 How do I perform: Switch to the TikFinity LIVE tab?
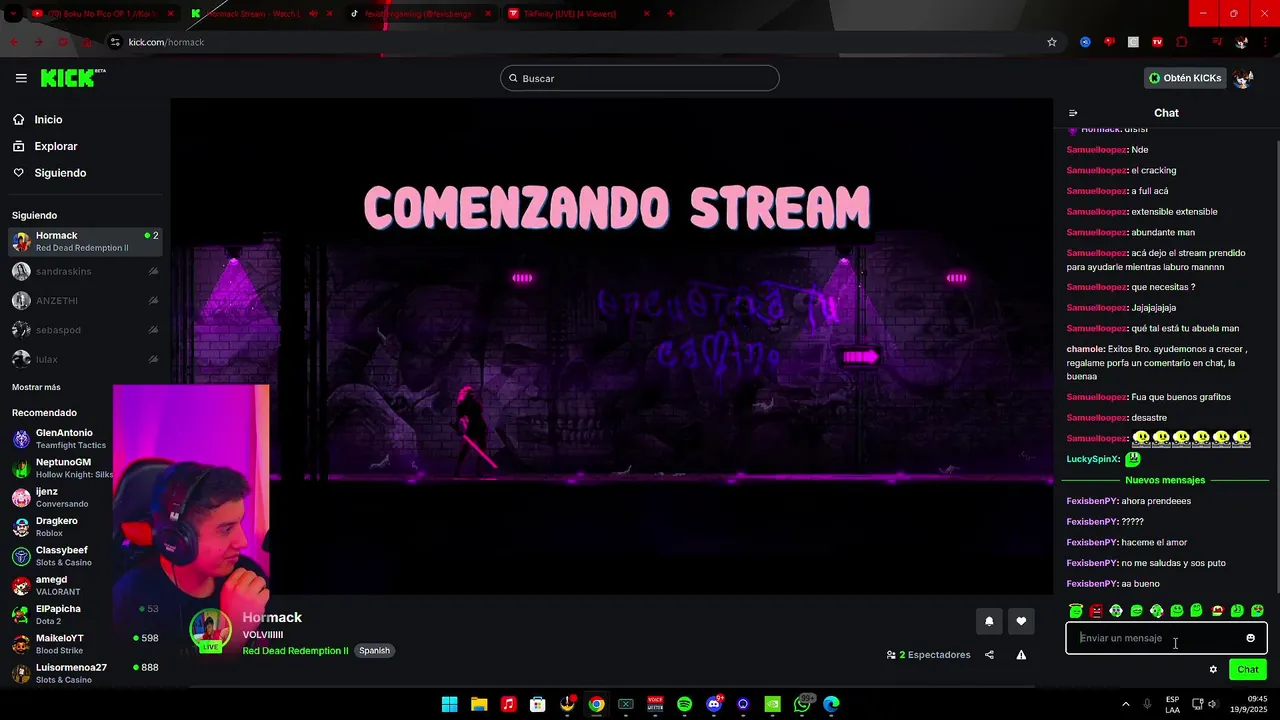point(577,14)
